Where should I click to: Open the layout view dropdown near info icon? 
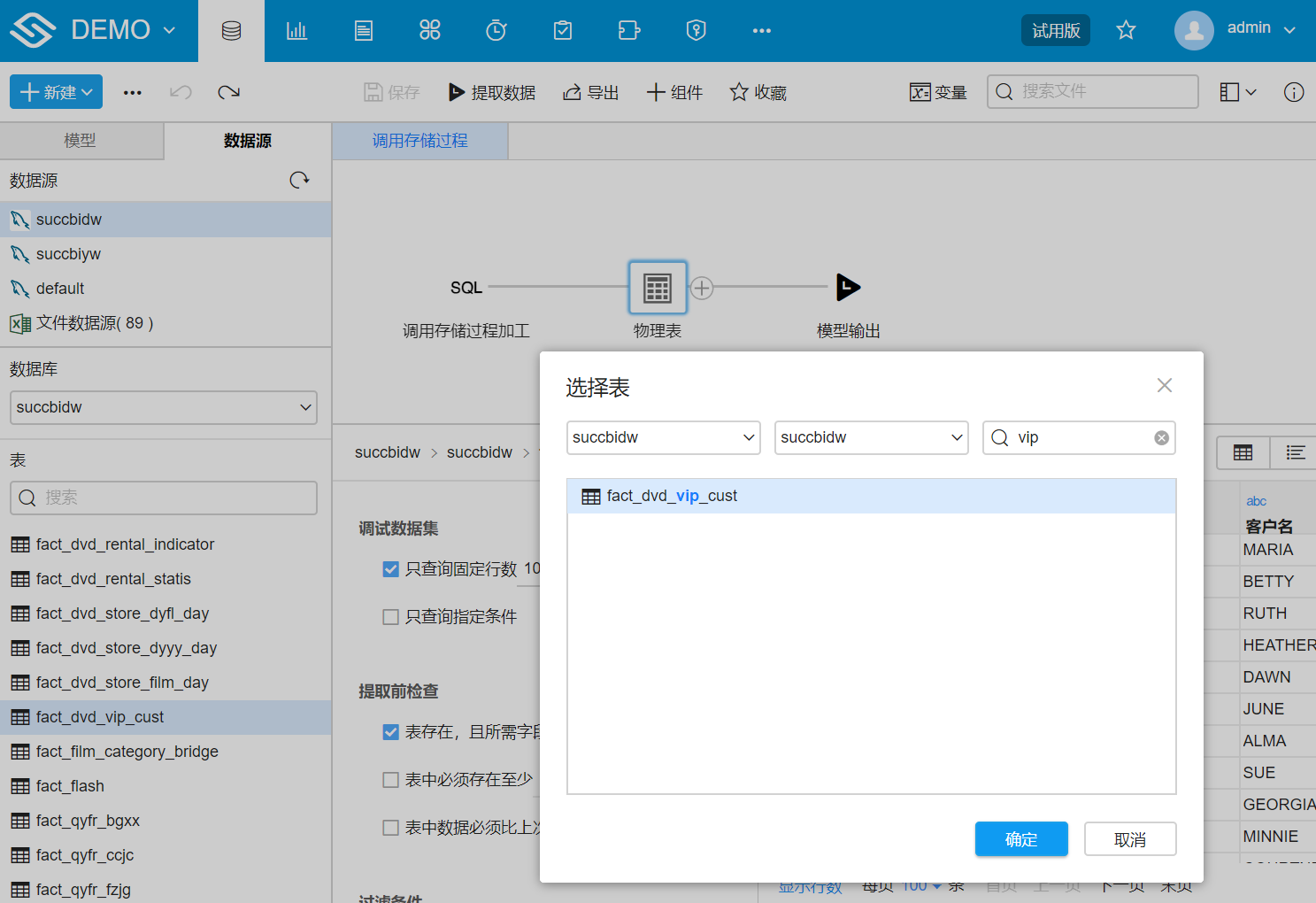click(x=1236, y=91)
